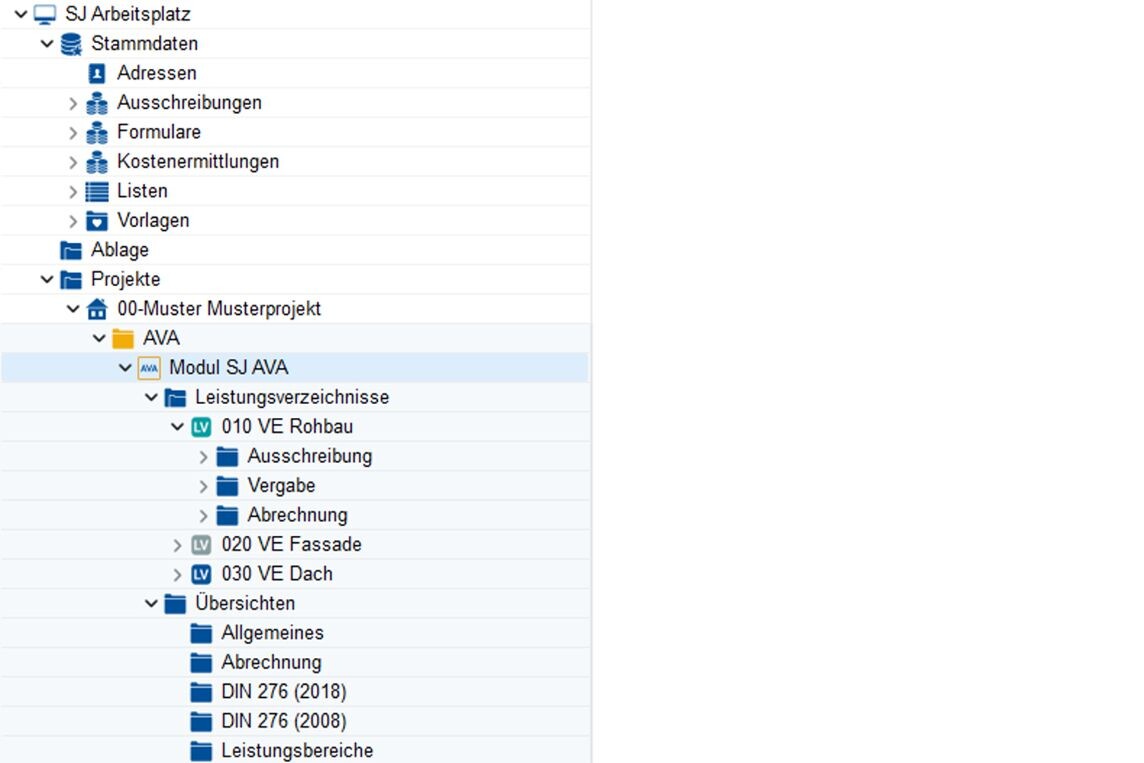1144x763 pixels.
Task: Select the Kostenermittlungen tree item
Action: click(x=197, y=161)
